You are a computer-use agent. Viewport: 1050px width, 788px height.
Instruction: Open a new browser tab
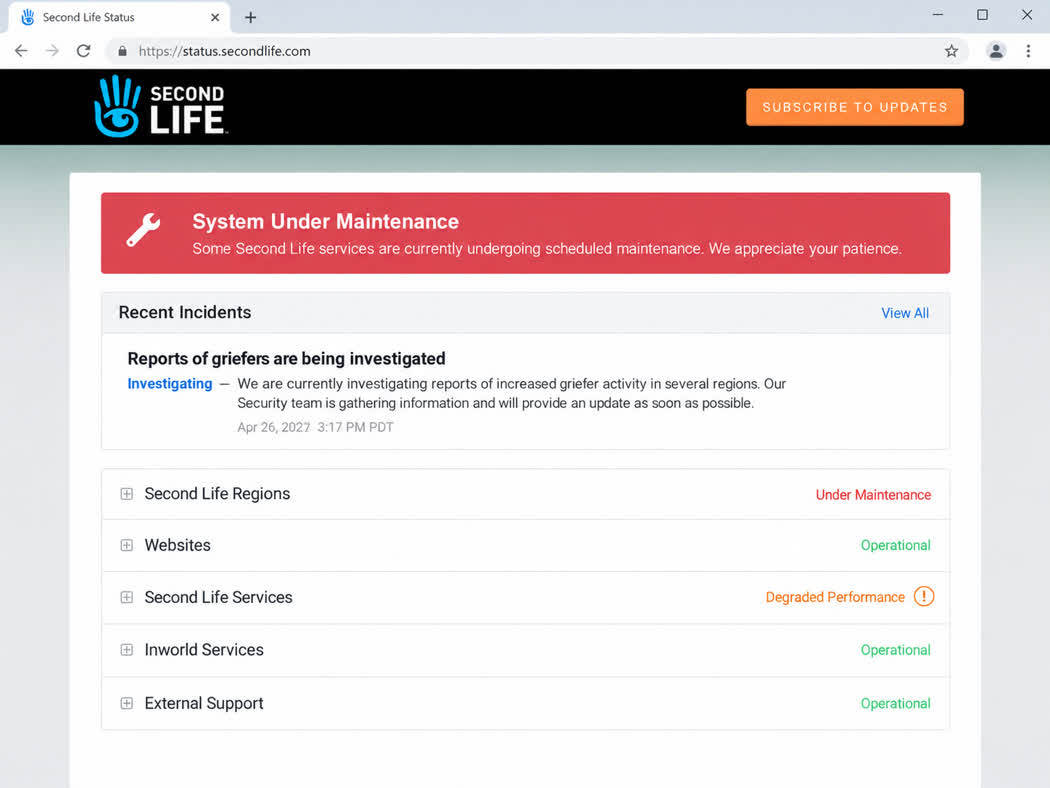(250, 17)
